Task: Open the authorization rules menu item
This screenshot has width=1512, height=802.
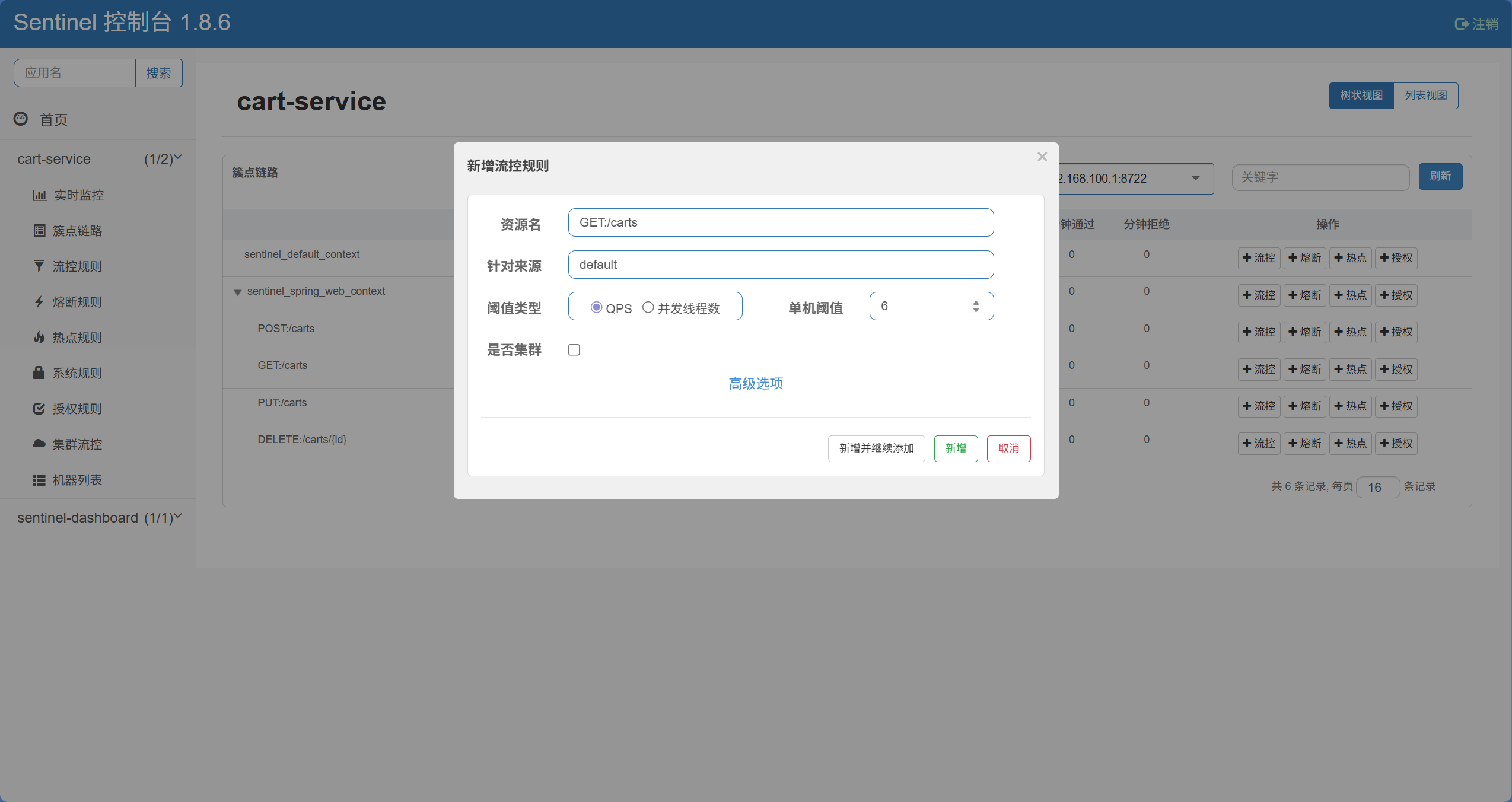Action: (x=77, y=409)
